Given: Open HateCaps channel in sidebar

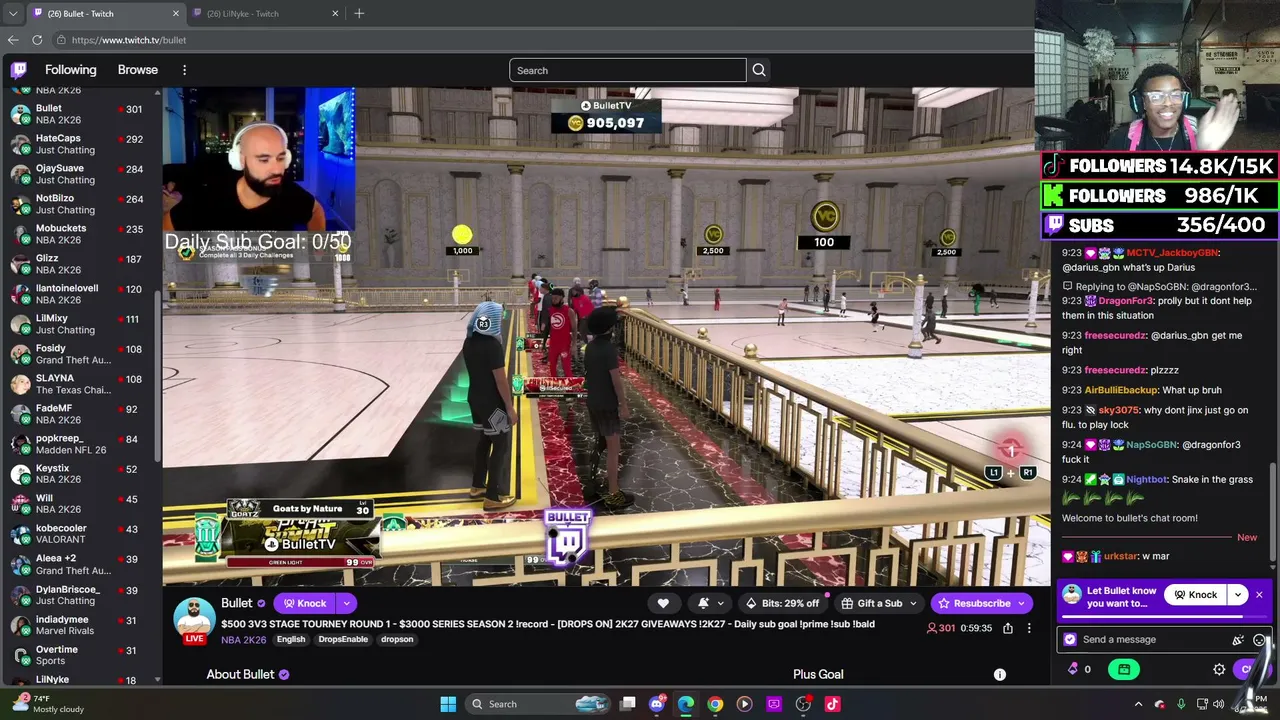Looking at the screenshot, I should tap(78, 144).
